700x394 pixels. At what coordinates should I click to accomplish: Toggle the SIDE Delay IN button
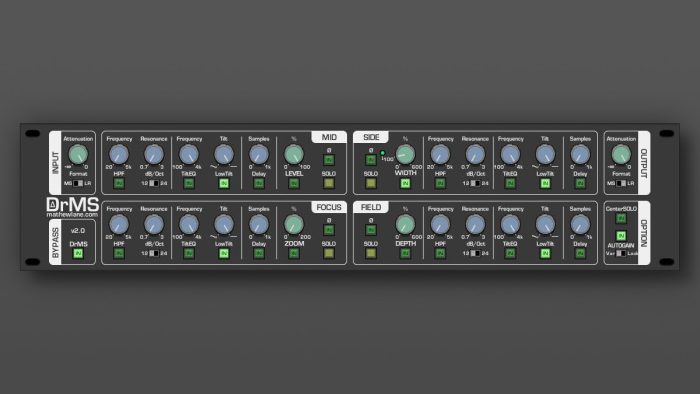click(x=580, y=183)
